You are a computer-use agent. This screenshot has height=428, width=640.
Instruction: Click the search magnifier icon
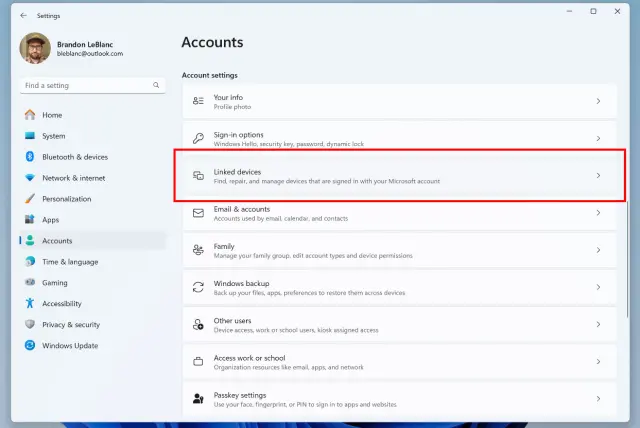155,86
